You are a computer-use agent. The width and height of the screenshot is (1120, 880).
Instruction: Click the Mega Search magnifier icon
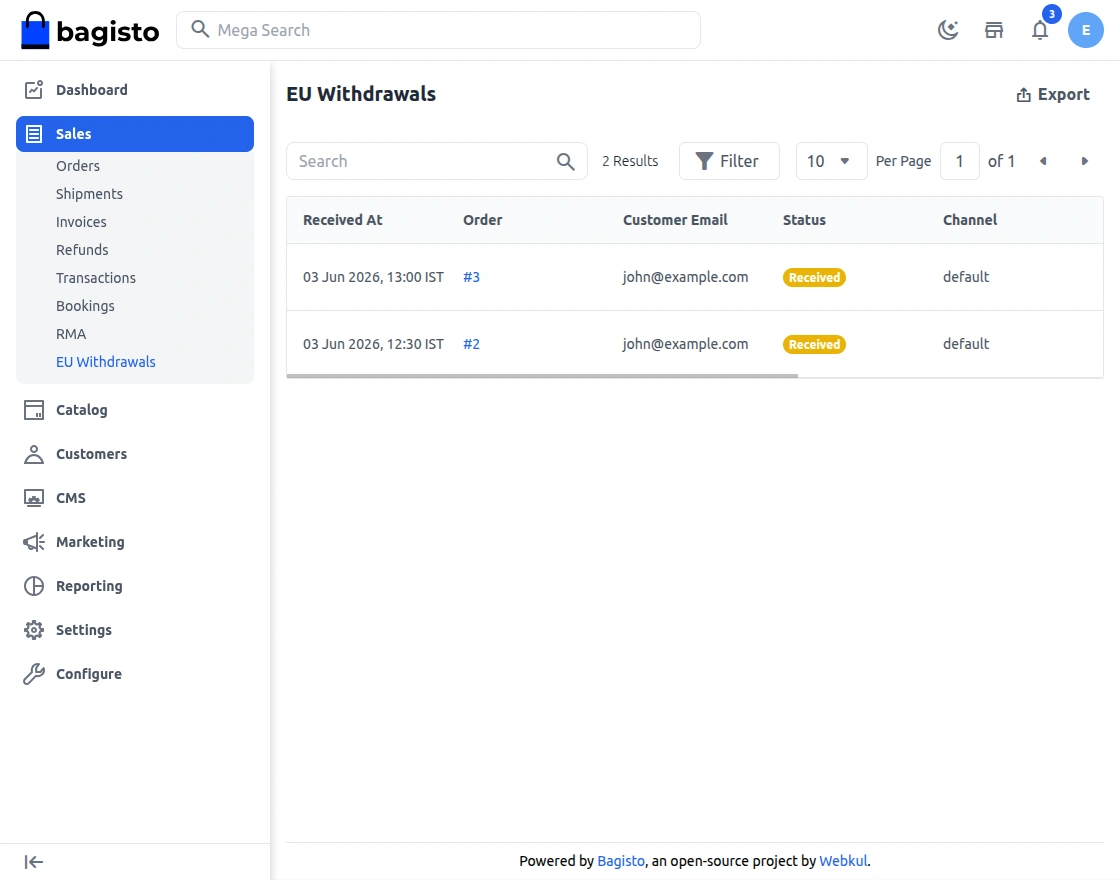coord(200,29)
